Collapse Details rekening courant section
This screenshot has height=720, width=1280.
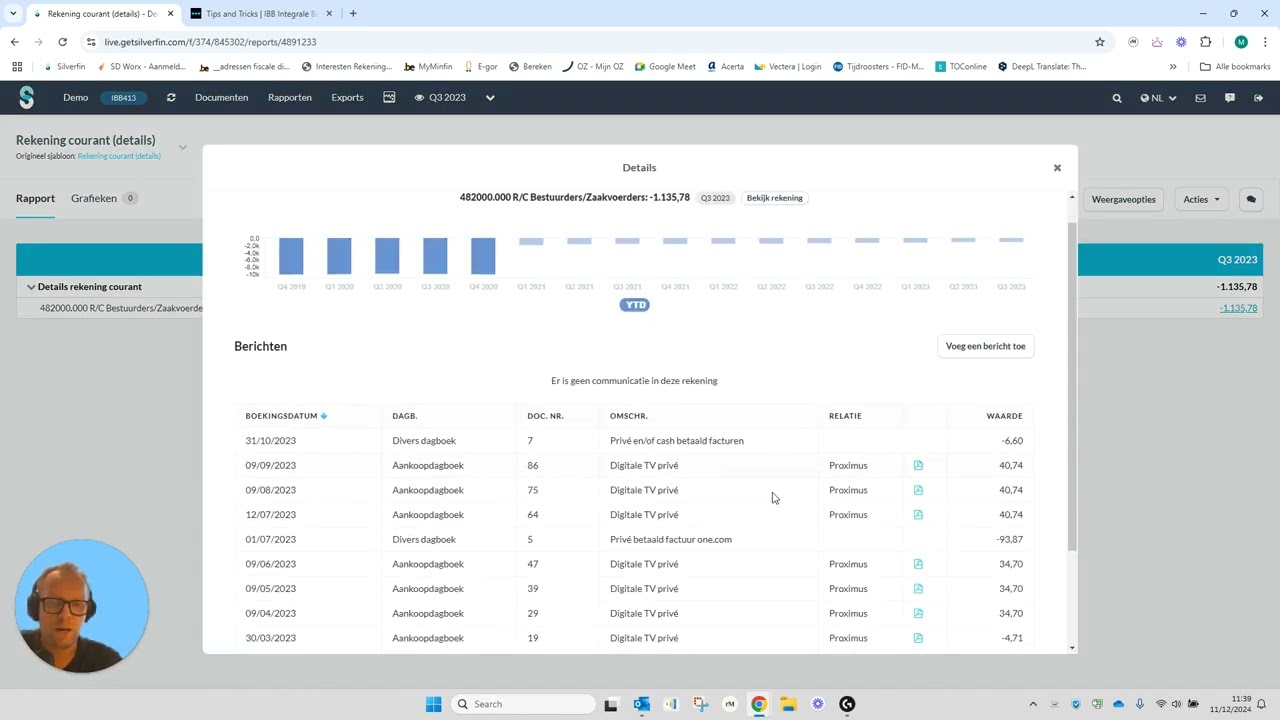pos(31,287)
